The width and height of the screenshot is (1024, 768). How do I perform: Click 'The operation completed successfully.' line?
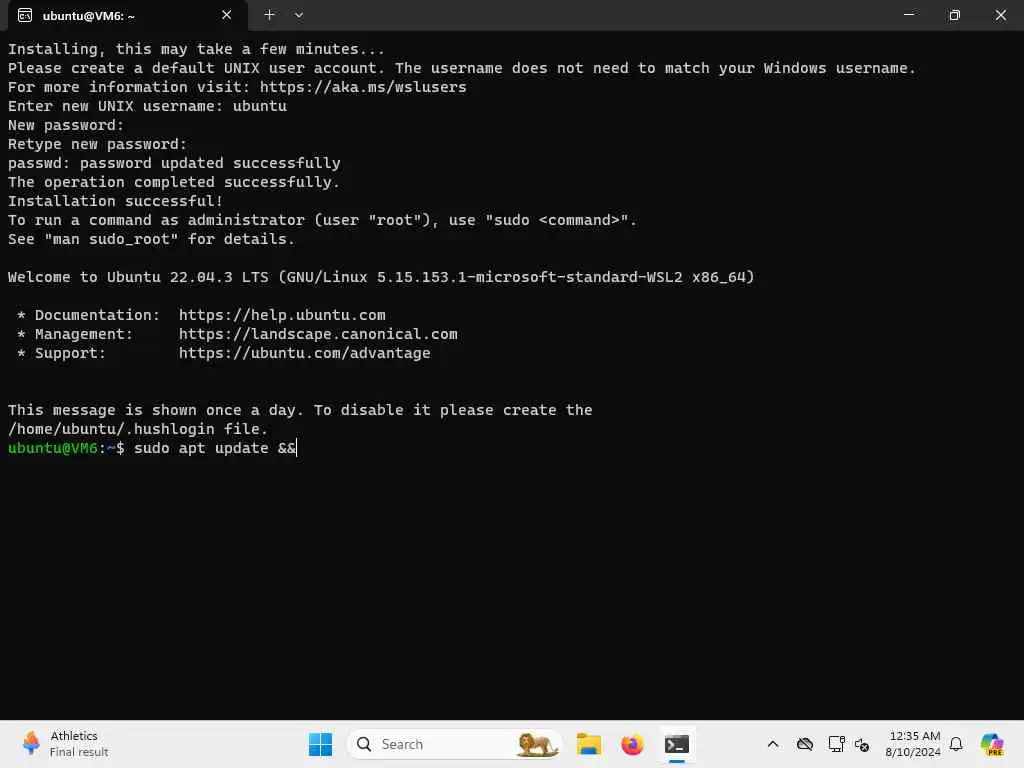click(x=174, y=182)
